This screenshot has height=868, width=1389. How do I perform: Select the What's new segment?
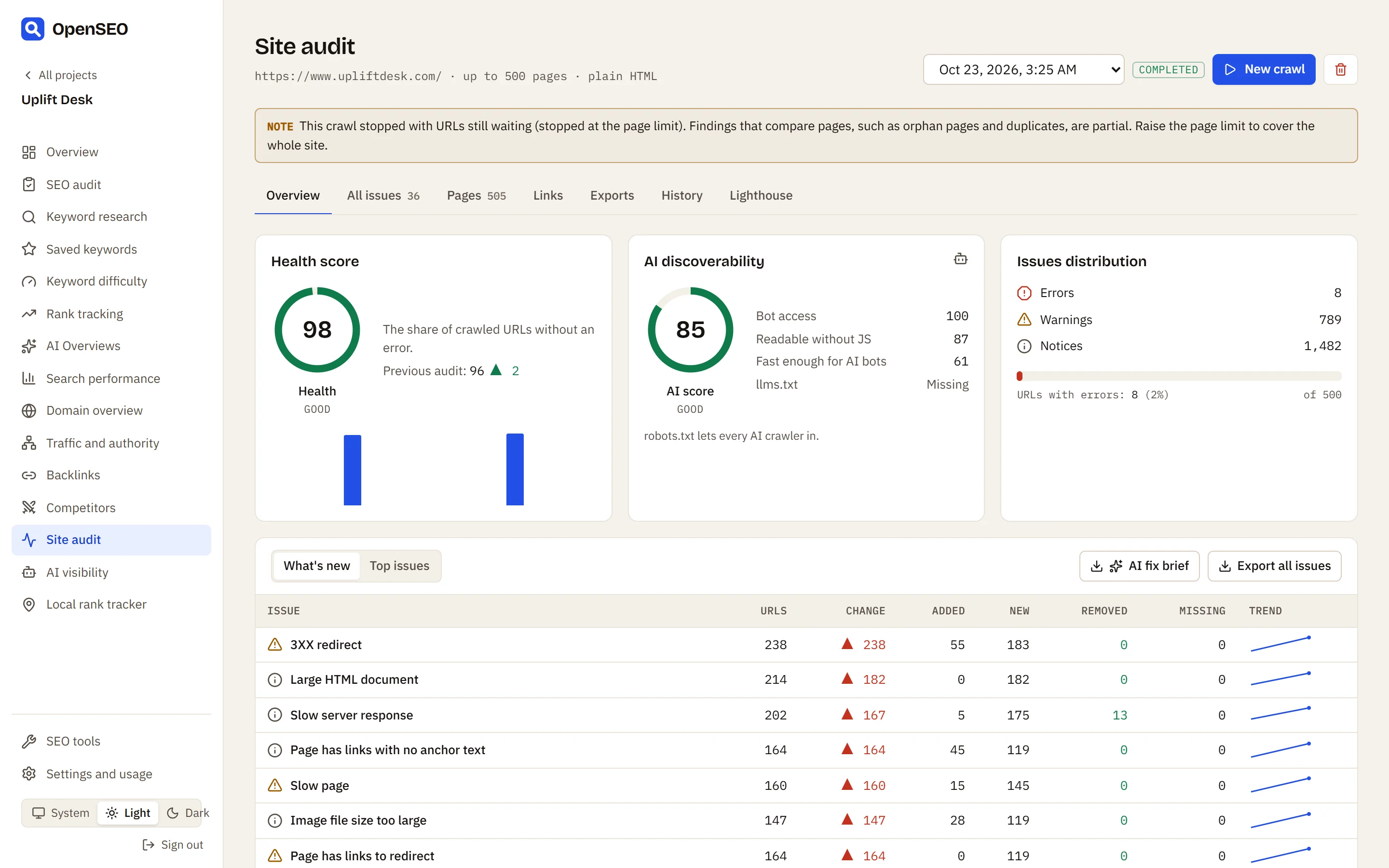pyautogui.click(x=317, y=566)
